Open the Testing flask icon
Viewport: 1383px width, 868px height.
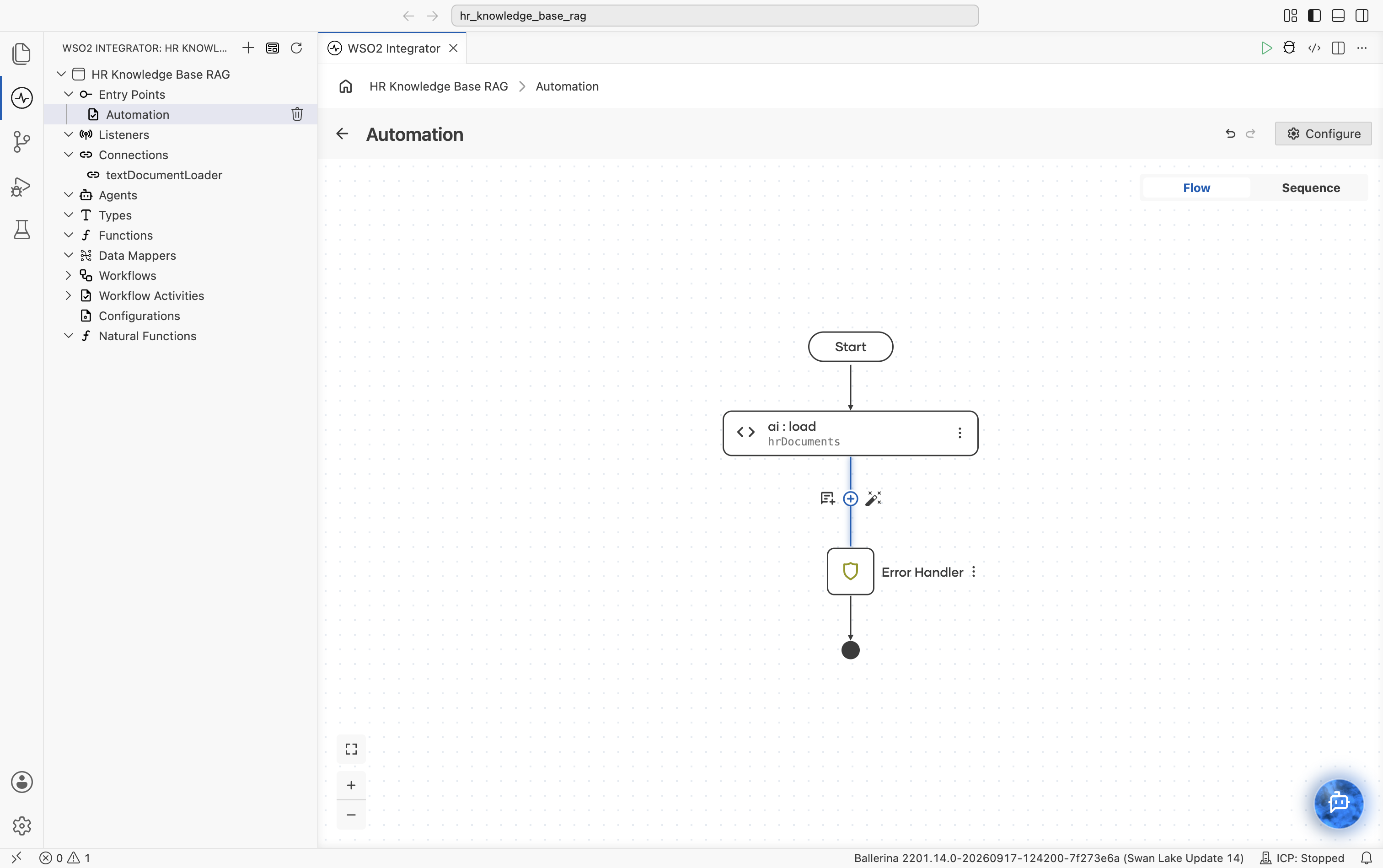[x=22, y=230]
